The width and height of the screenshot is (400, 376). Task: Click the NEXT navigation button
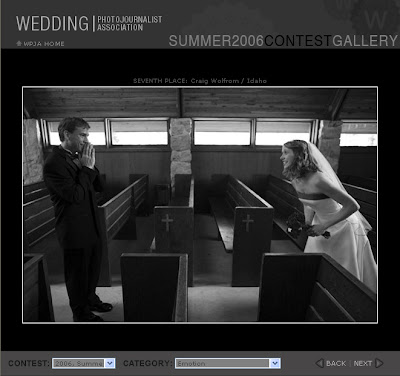click(363, 363)
